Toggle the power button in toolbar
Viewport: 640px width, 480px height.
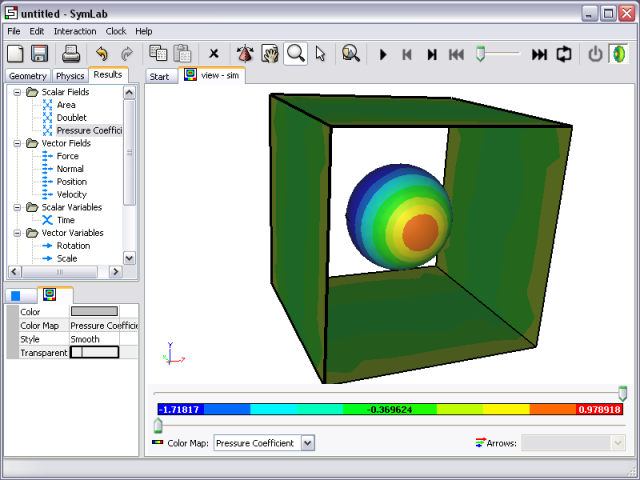[x=595, y=54]
